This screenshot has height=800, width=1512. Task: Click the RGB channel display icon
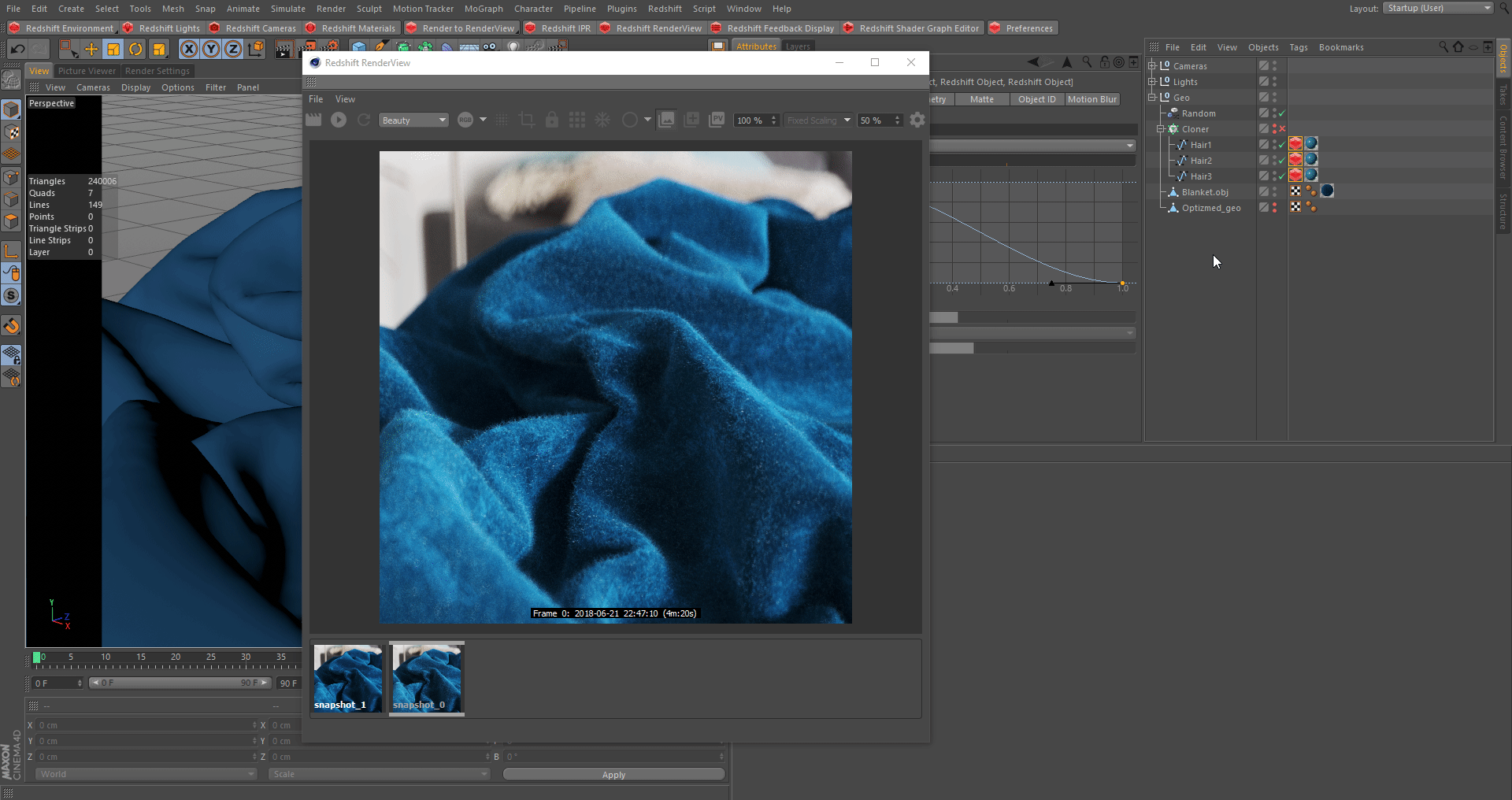465,120
